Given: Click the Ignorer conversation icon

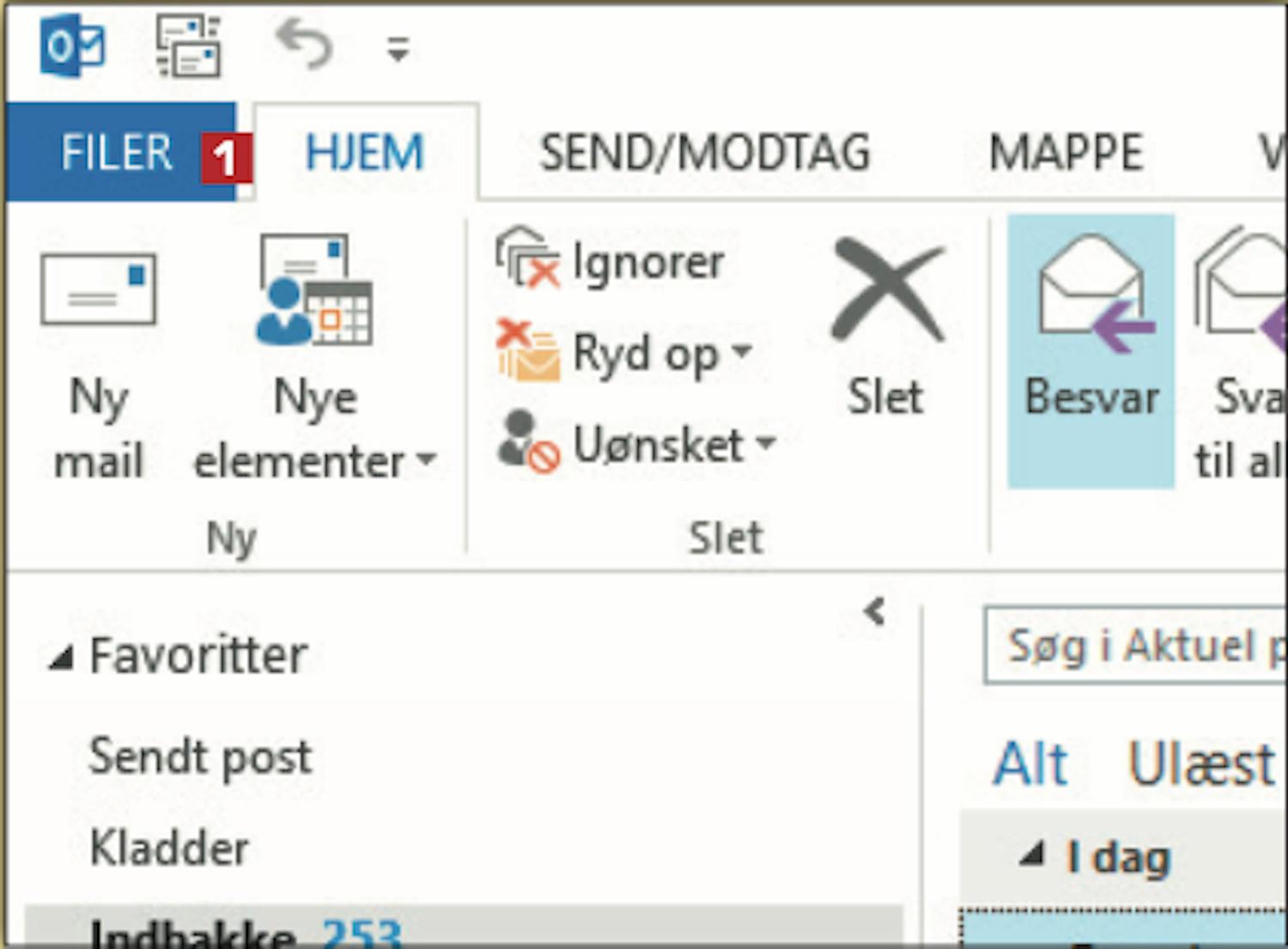Looking at the screenshot, I should tap(526, 259).
